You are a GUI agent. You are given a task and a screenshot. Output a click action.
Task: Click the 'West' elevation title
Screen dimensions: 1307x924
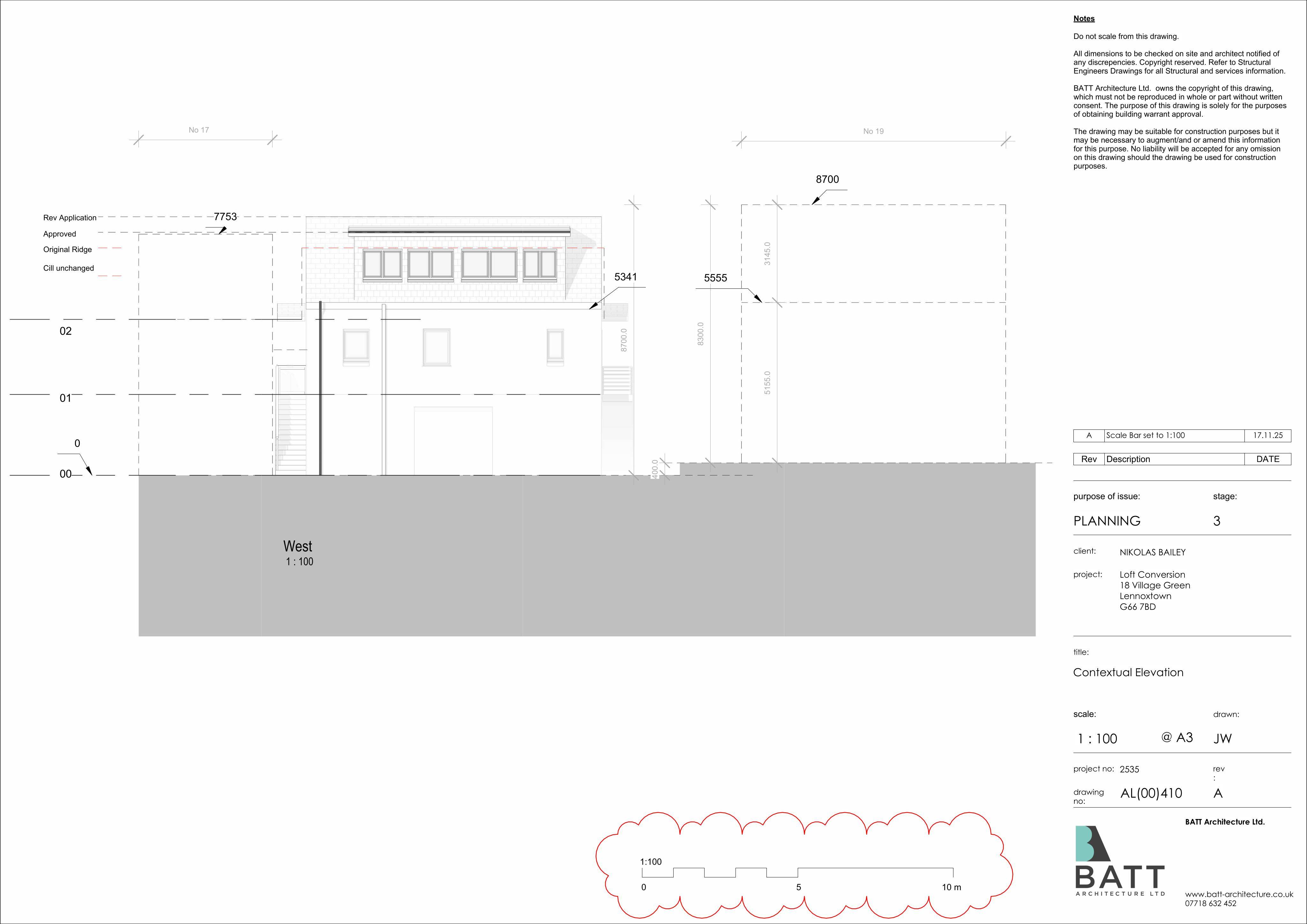pos(298,546)
